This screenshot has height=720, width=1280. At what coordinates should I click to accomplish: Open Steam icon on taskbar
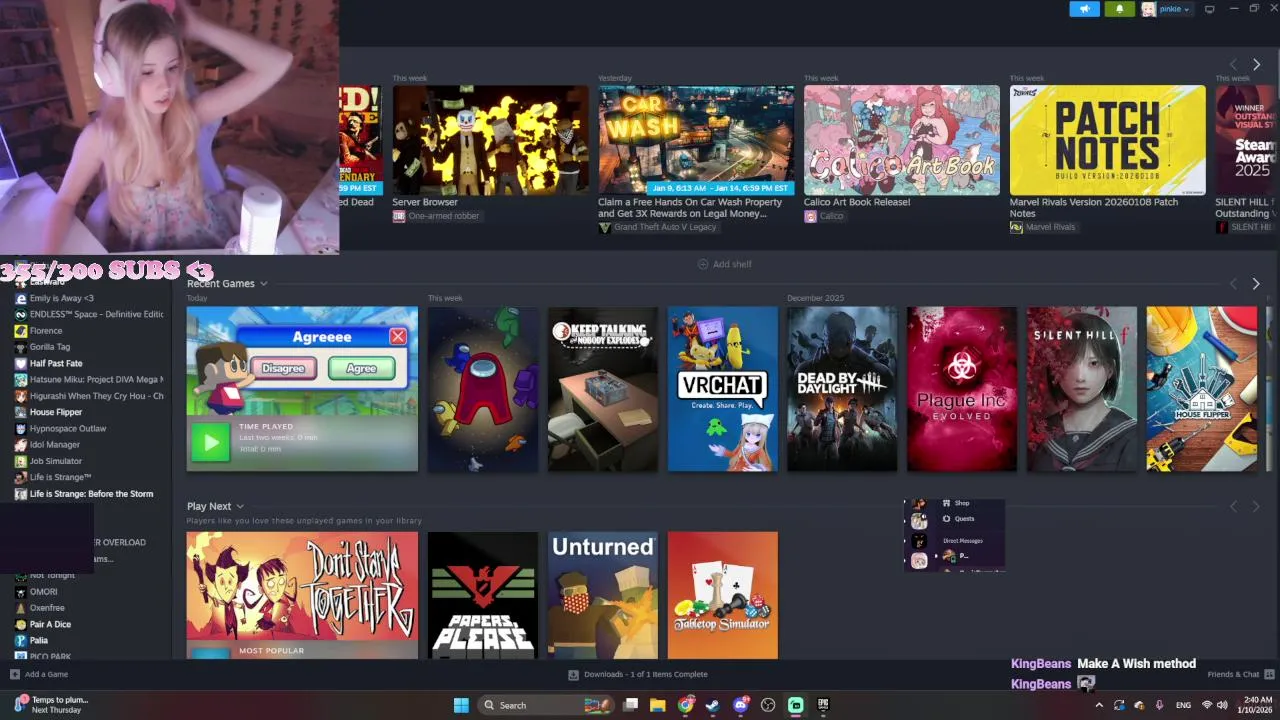pos(712,705)
